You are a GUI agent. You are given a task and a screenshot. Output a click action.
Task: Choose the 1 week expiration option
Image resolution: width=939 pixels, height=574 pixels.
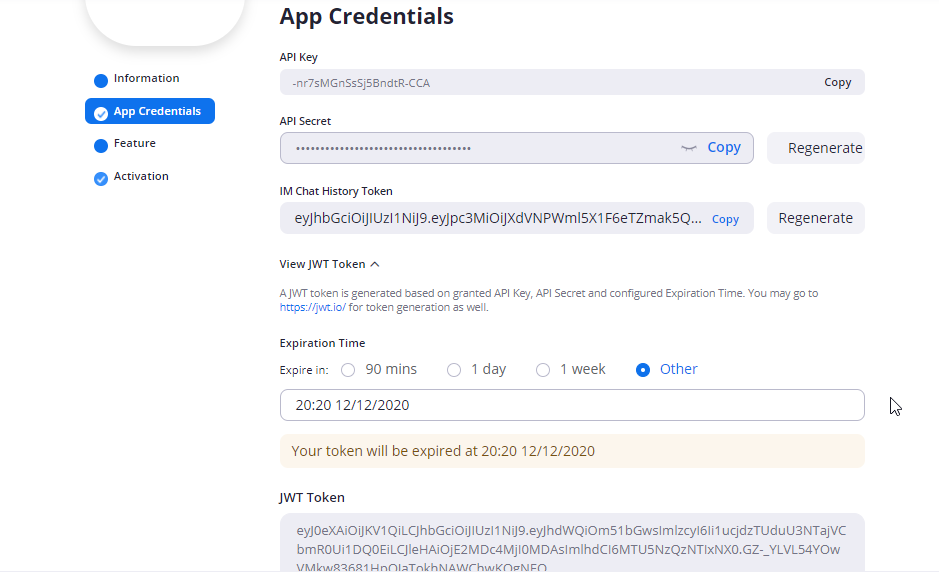pyautogui.click(x=543, y=370)
